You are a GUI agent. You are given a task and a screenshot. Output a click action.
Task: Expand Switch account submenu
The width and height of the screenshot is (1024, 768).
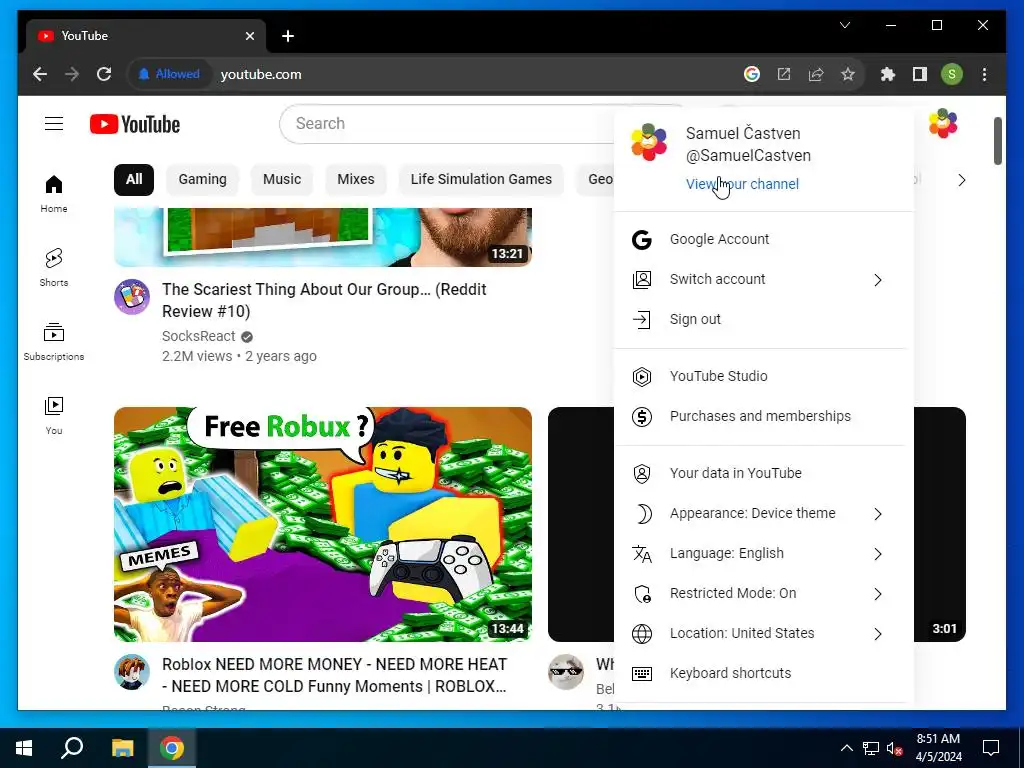(x=878, y=280)
